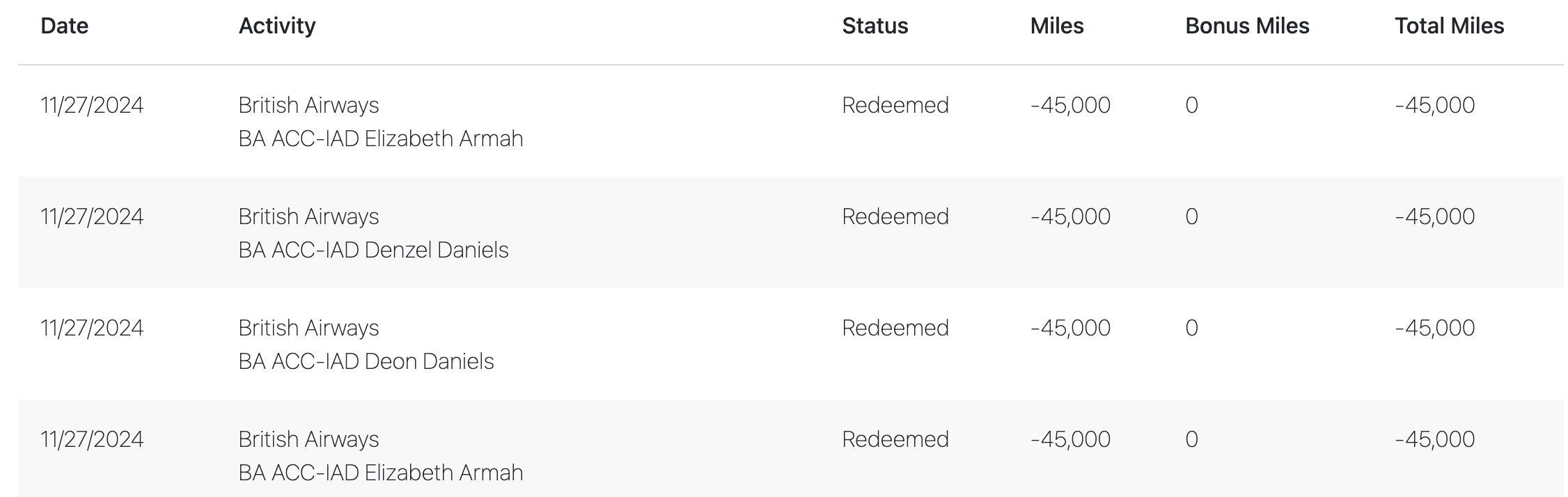Select the Denzel Daniels activity row
This screenshot has width=1568, height=497.
(791, 232)
